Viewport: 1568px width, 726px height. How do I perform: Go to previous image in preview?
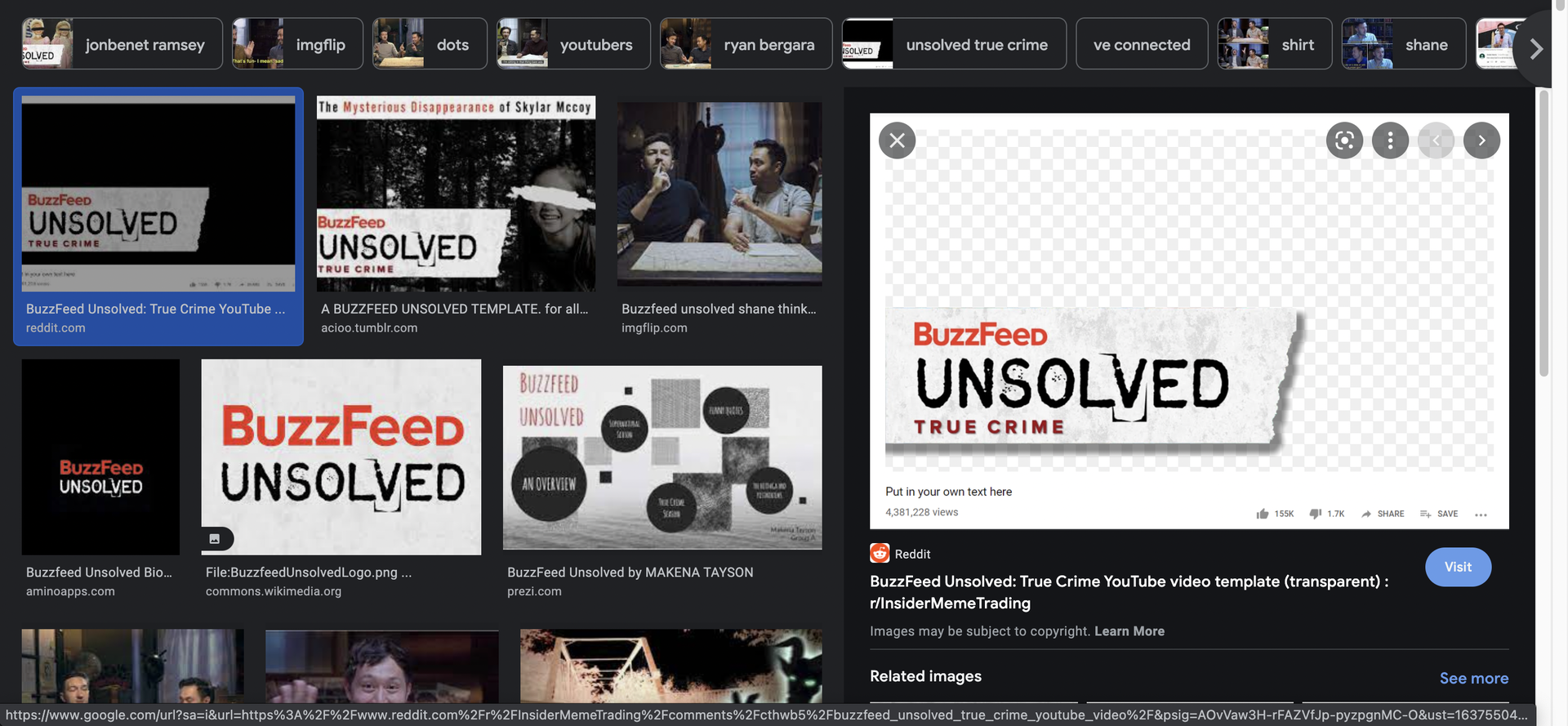tap(1436, 140)
